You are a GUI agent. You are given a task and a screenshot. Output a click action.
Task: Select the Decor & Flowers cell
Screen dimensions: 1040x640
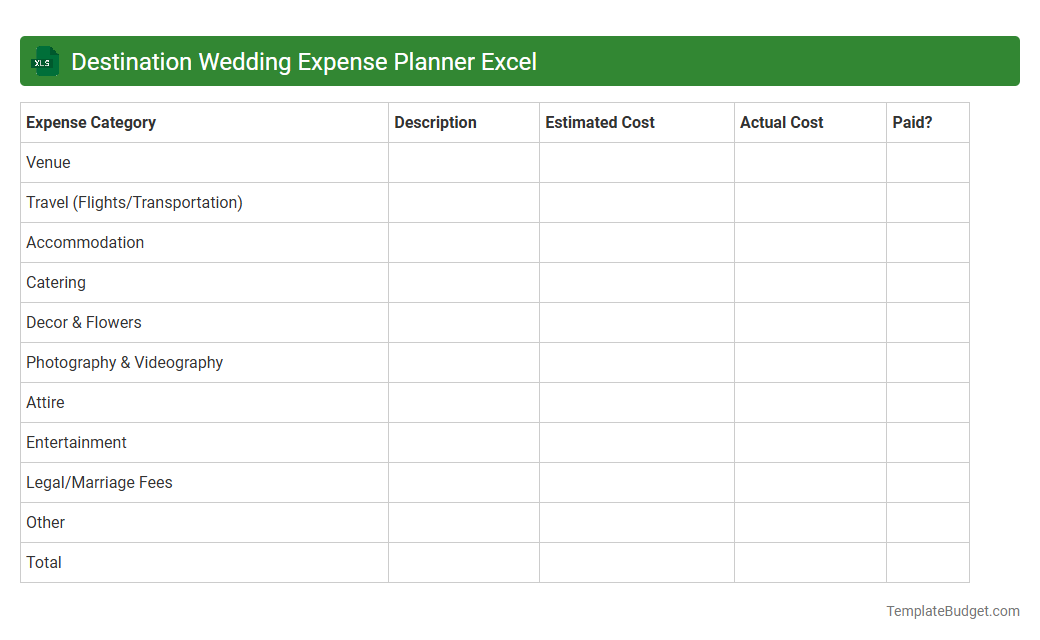click(x=83, y=322)
